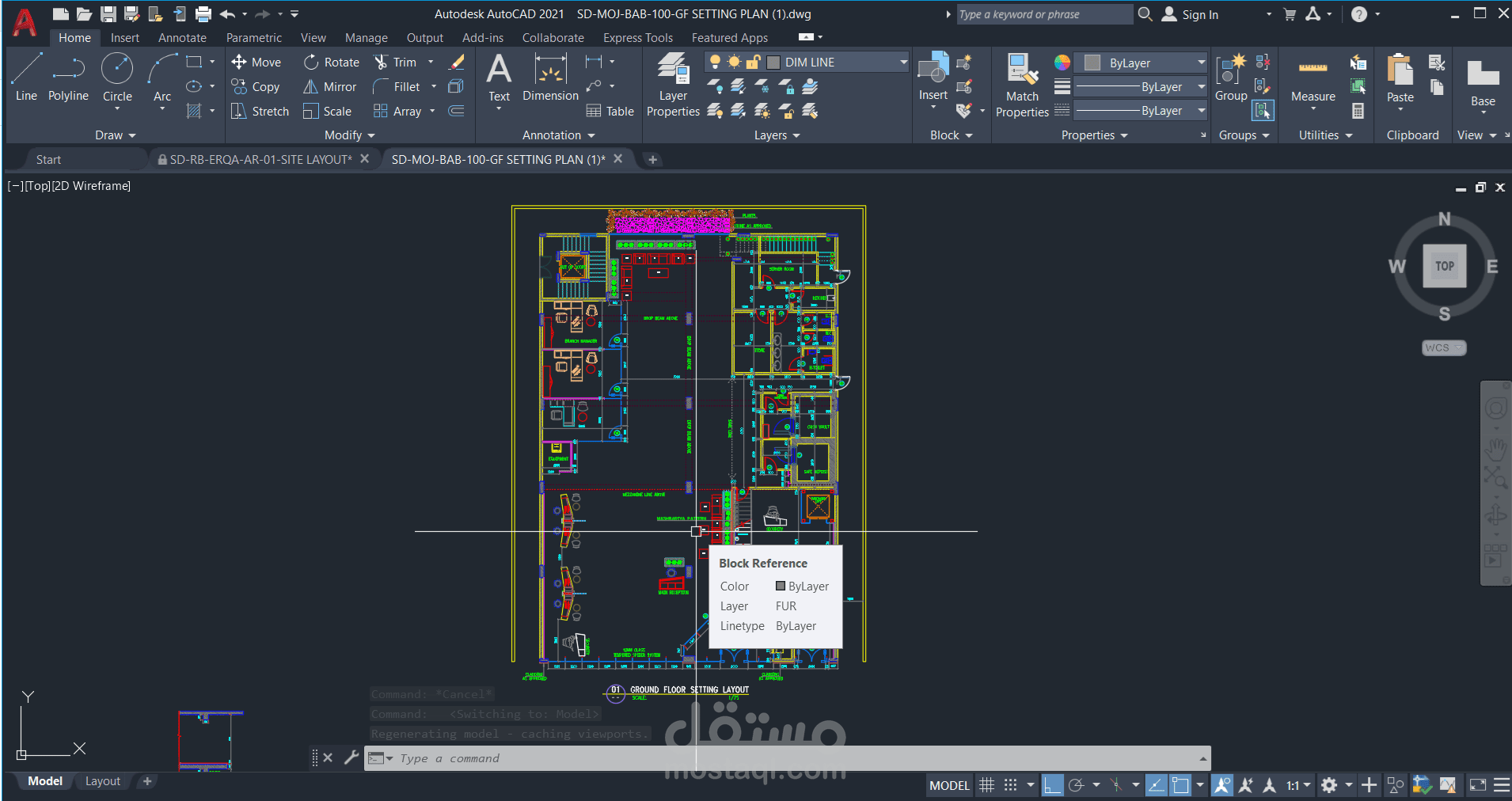Toggle Object Snap Tracking
1512x801 pixels.
[x=1156, y=785]
